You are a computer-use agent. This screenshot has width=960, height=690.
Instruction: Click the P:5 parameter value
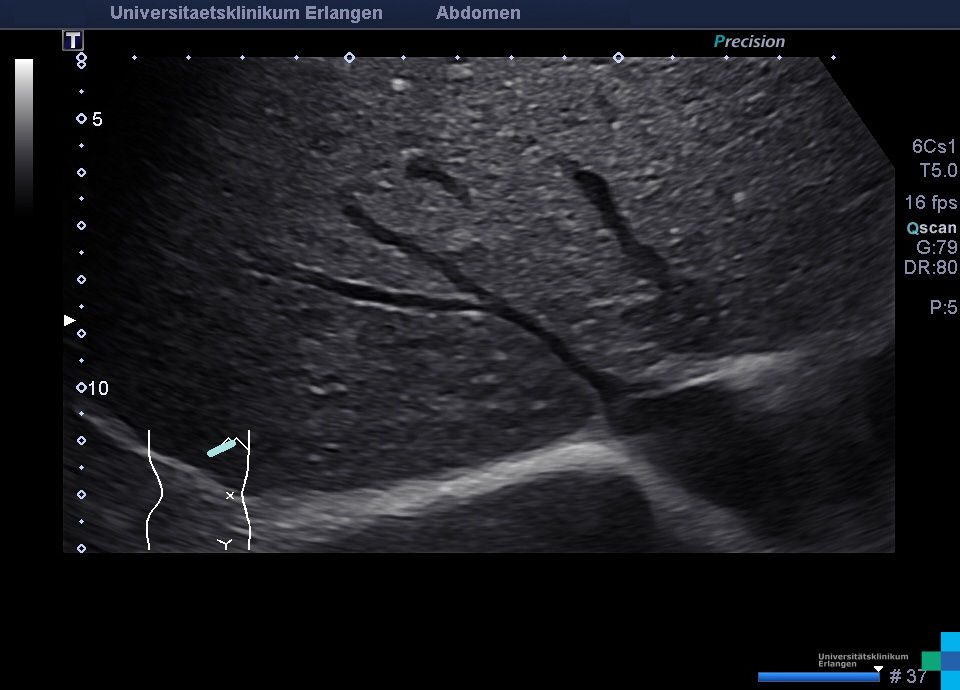(x=943, y=308)
